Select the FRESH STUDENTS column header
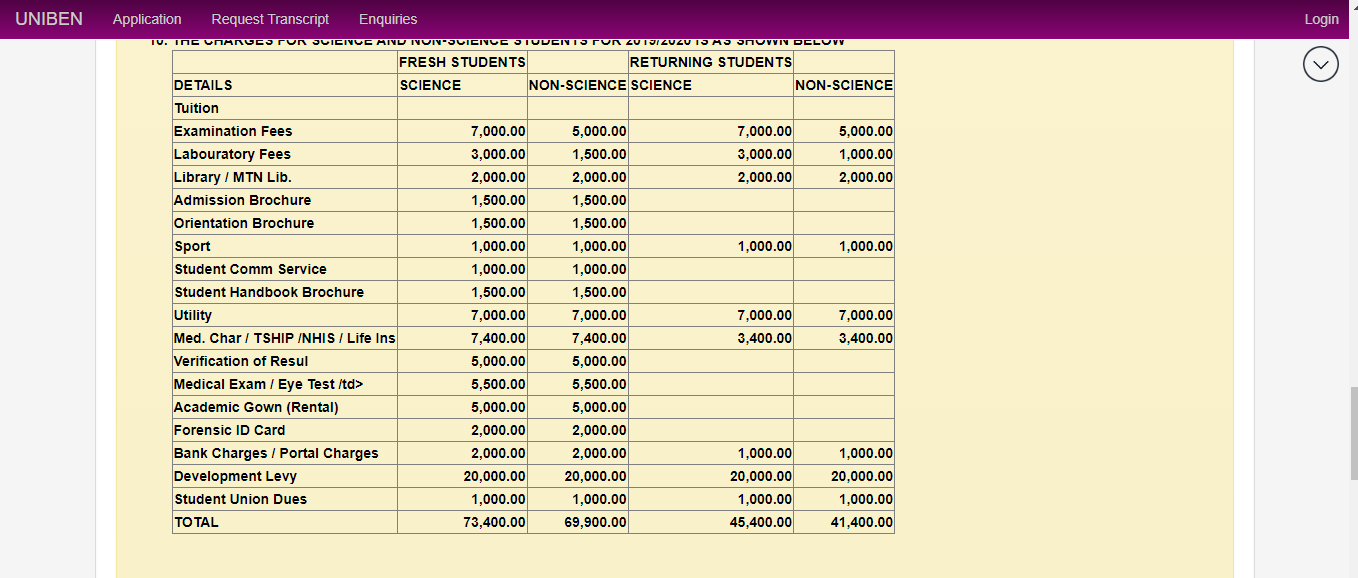Screen dimensions: 1358x578 click(464, 61)
